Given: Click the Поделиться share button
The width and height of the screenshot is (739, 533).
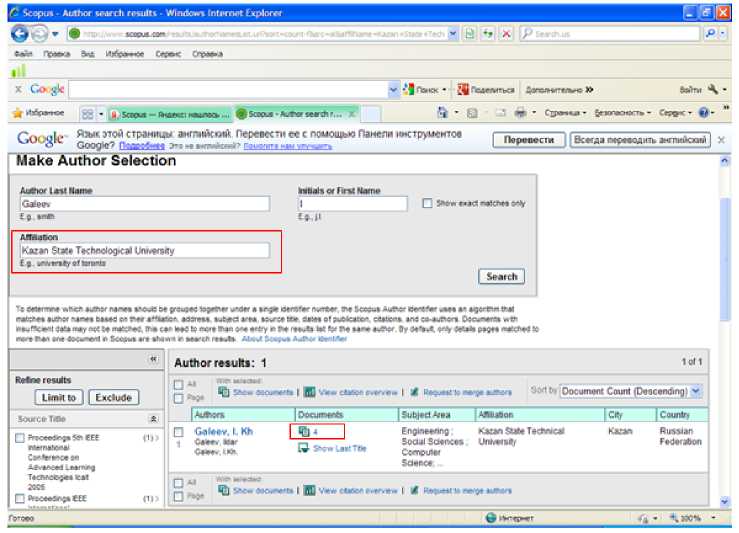Looking at the screenshot, I should click(x=486, y=89).
